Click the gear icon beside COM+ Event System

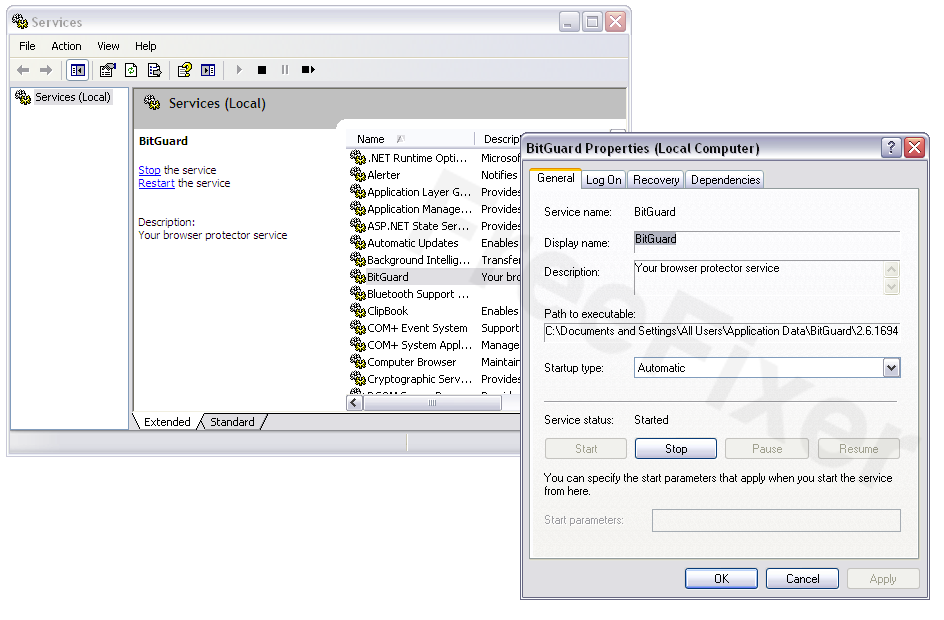358,327
